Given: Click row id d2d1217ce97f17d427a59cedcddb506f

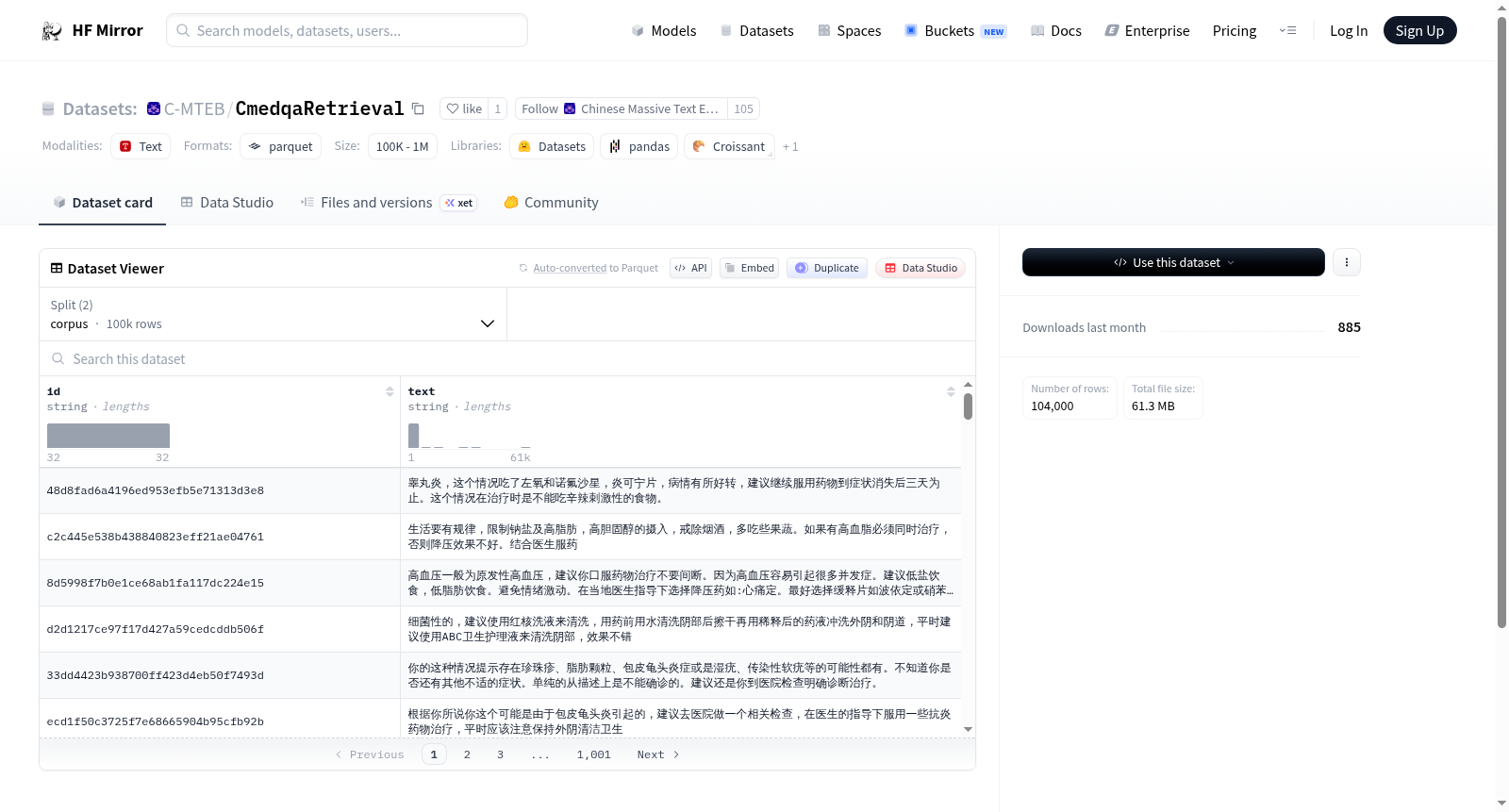Looking at the screenshot, I should 156,629.
